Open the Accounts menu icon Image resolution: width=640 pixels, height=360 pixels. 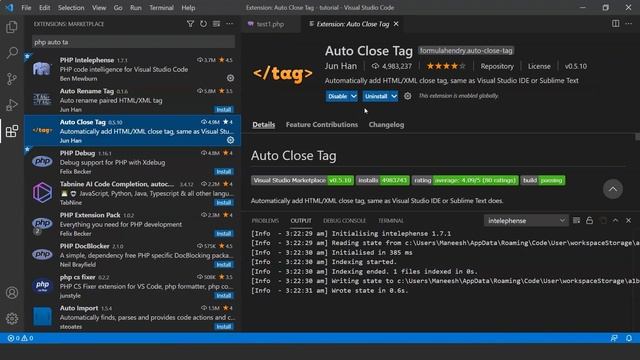(12, 293)
